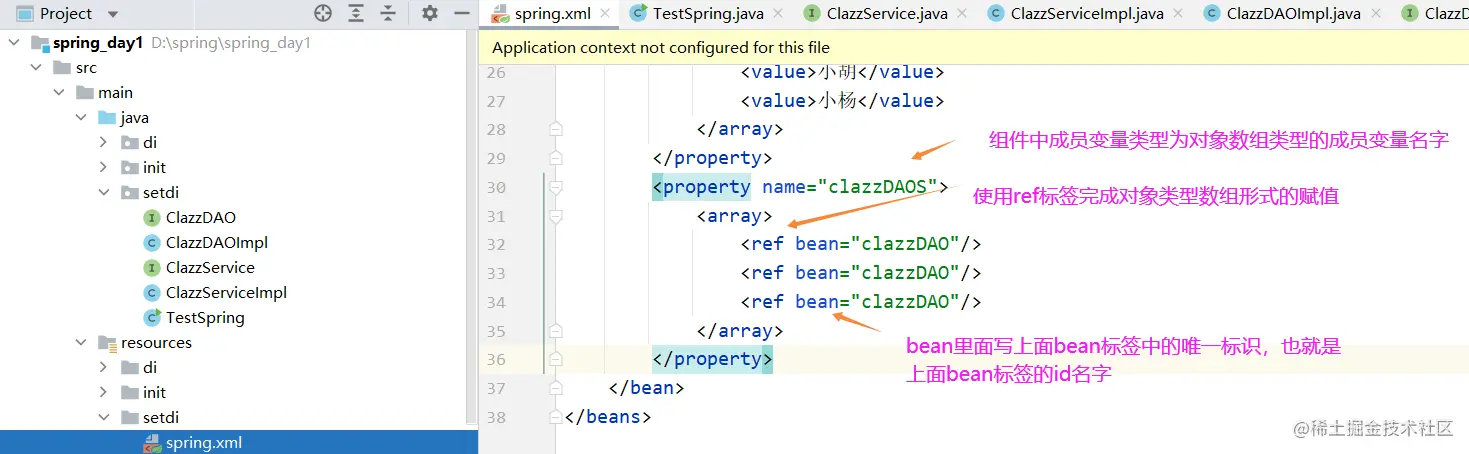Expand the di package under java

pos(103,143)
